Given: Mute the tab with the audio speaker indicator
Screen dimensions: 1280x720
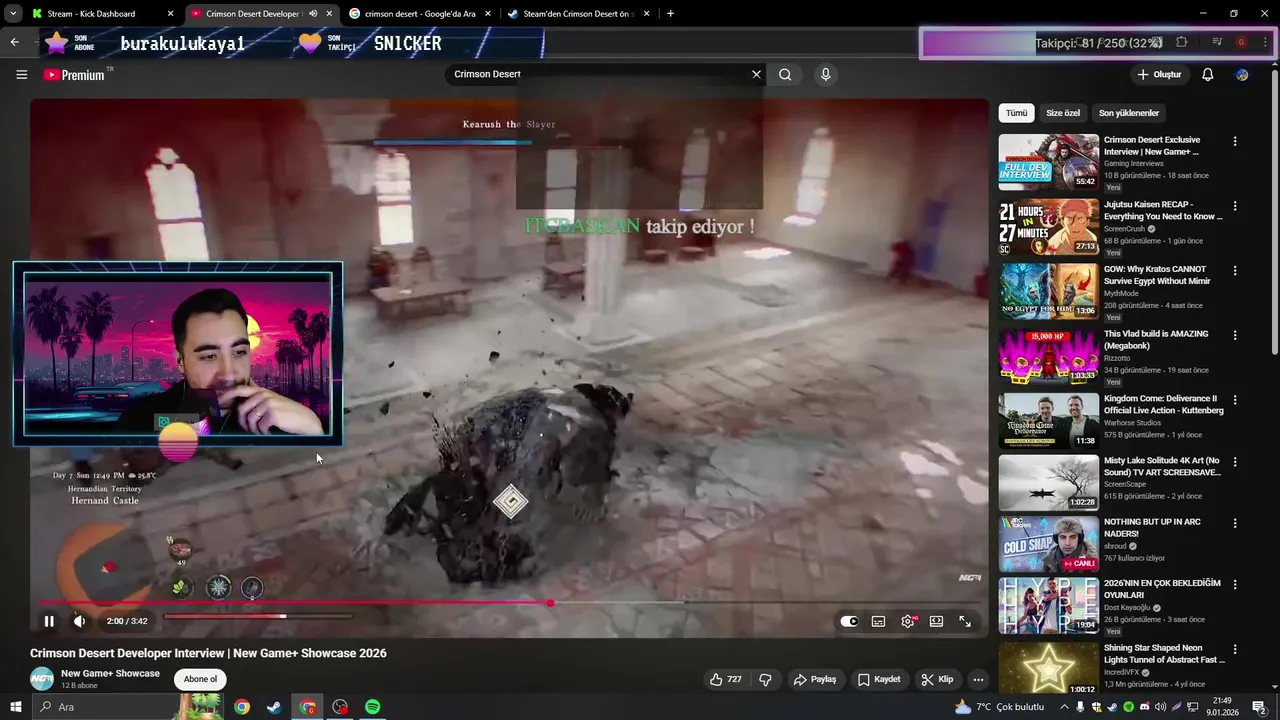Looking at the screenshot, I should click(314, 14).
